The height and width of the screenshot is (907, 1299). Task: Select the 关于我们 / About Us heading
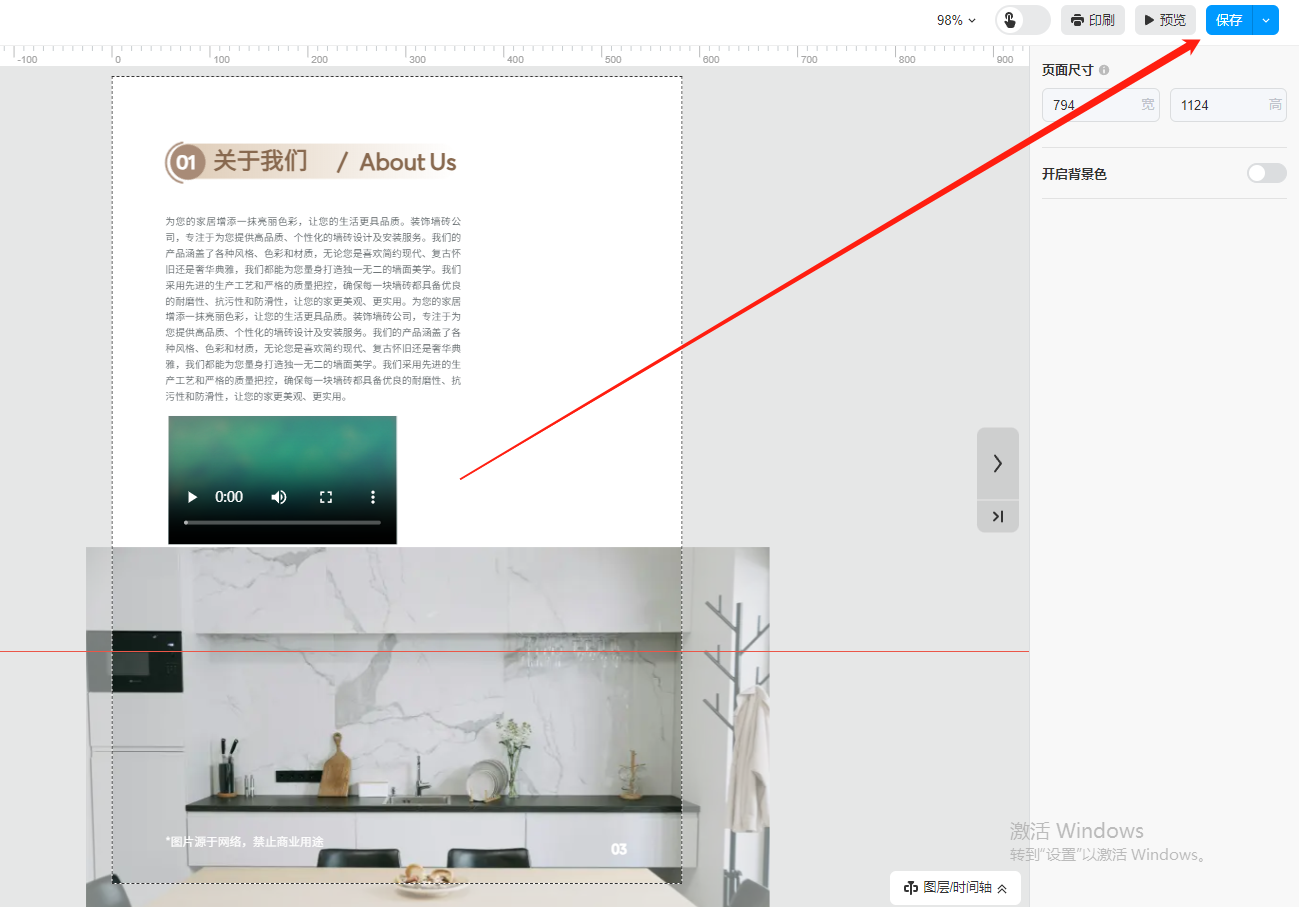tap(312, 162)
